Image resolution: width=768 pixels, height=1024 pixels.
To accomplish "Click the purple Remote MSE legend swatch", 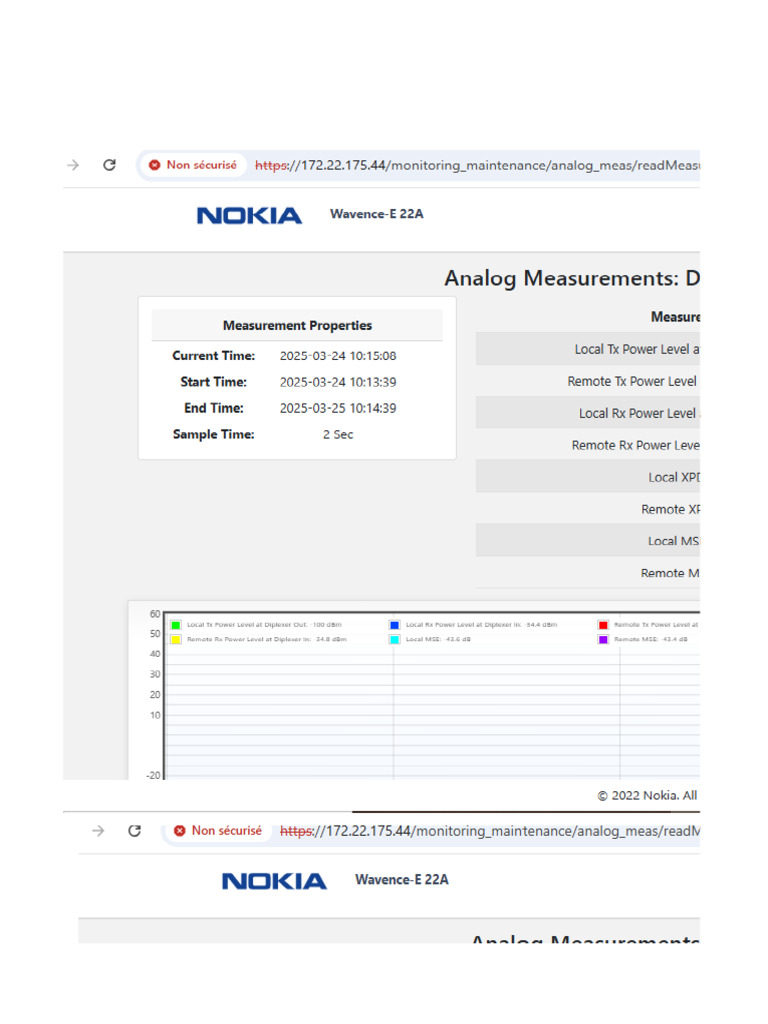I will [x=603, y=639].
